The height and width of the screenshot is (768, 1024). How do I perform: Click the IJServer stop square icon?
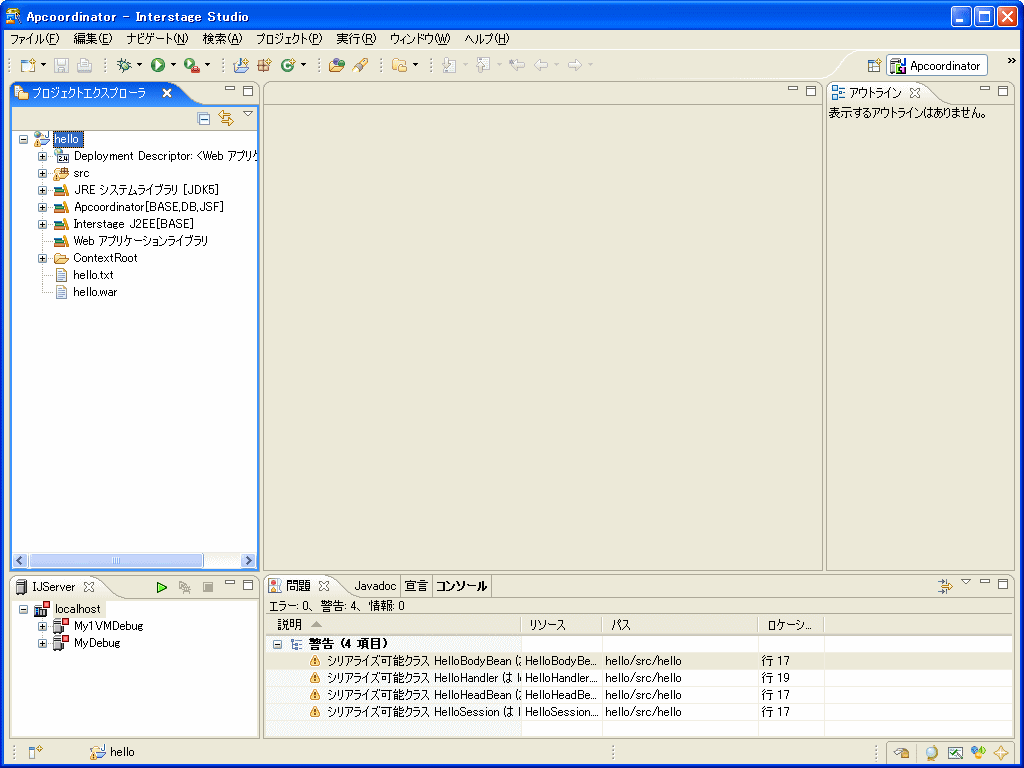click(x=208, y=587)
